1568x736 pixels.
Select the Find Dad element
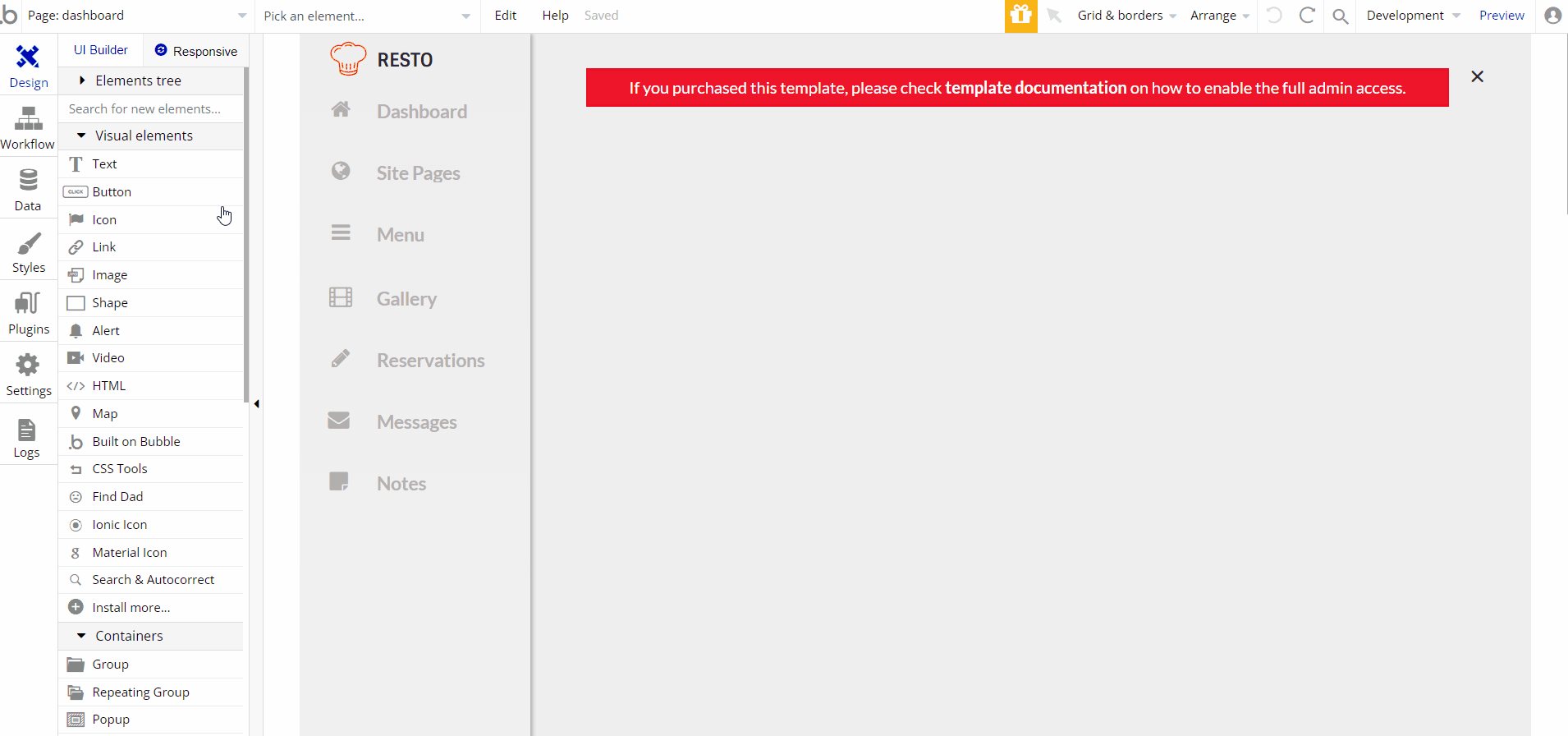click(151, 497)
